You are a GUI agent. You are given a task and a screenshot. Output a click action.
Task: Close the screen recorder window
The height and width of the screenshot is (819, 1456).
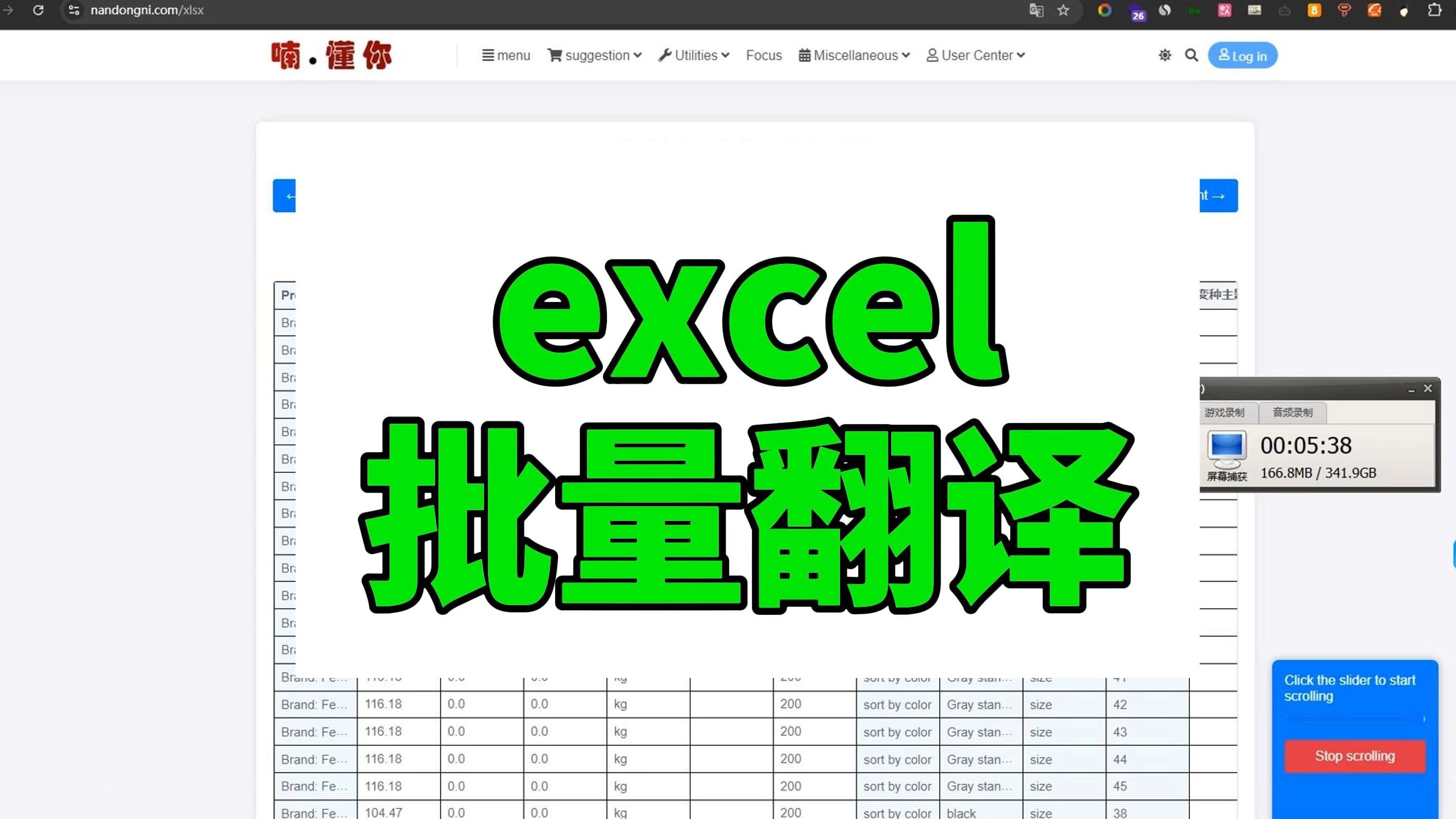point(1428,388)
